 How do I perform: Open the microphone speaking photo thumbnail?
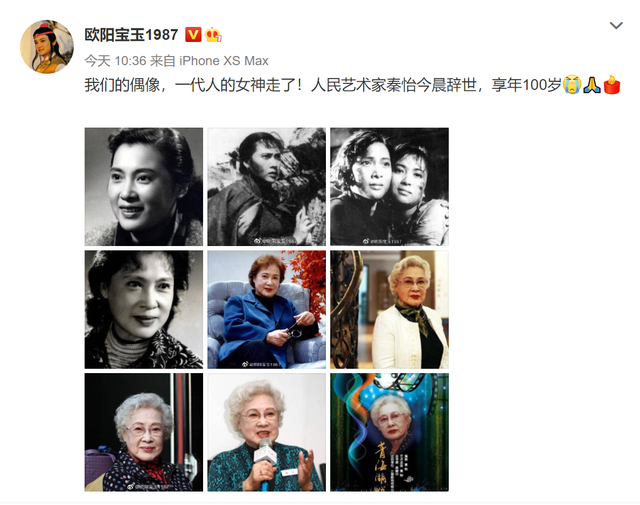pyautogui.click(x=267, y=432)
